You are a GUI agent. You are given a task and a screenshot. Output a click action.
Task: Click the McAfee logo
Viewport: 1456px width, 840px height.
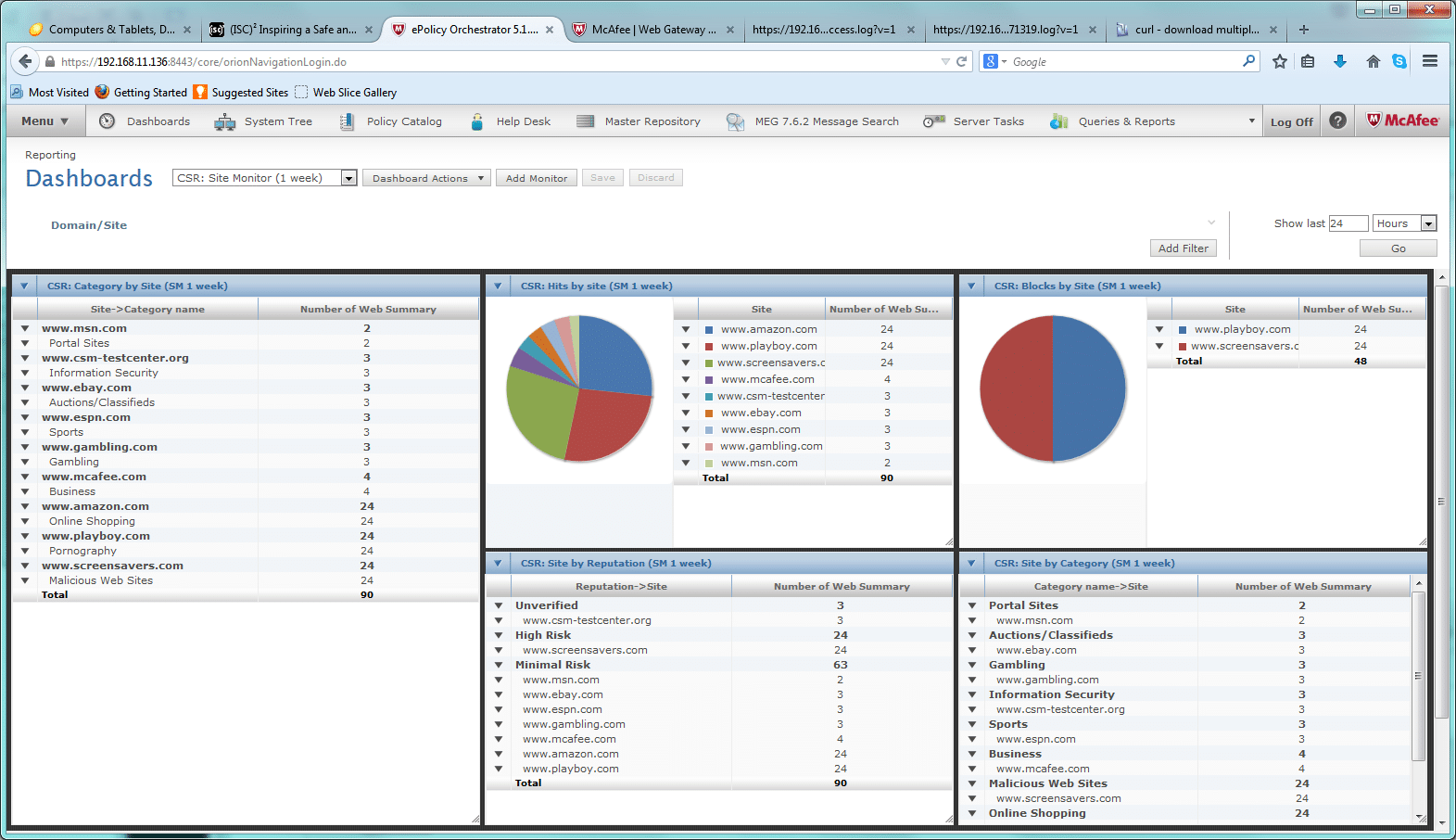1403,121
